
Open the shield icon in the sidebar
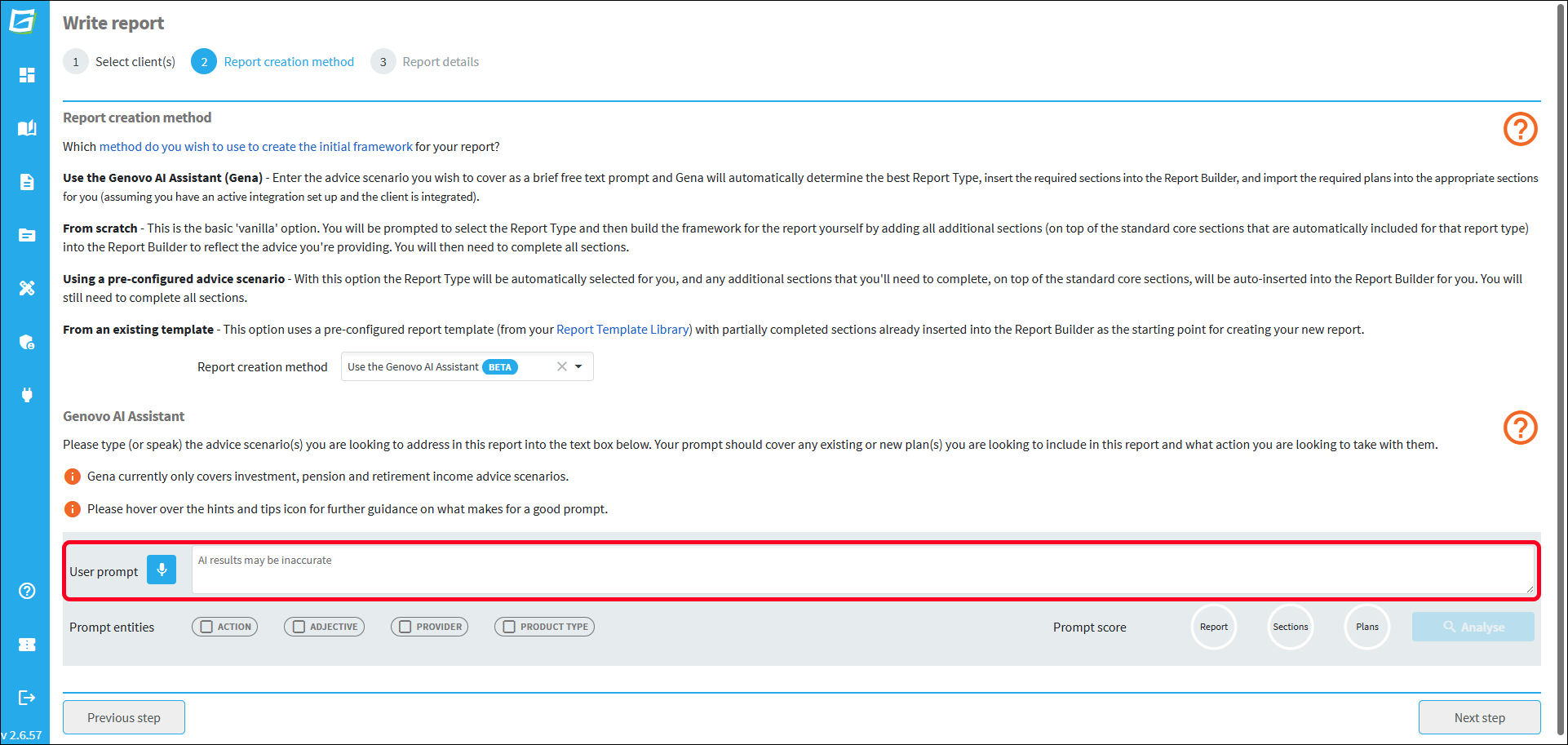coord(27,342)
